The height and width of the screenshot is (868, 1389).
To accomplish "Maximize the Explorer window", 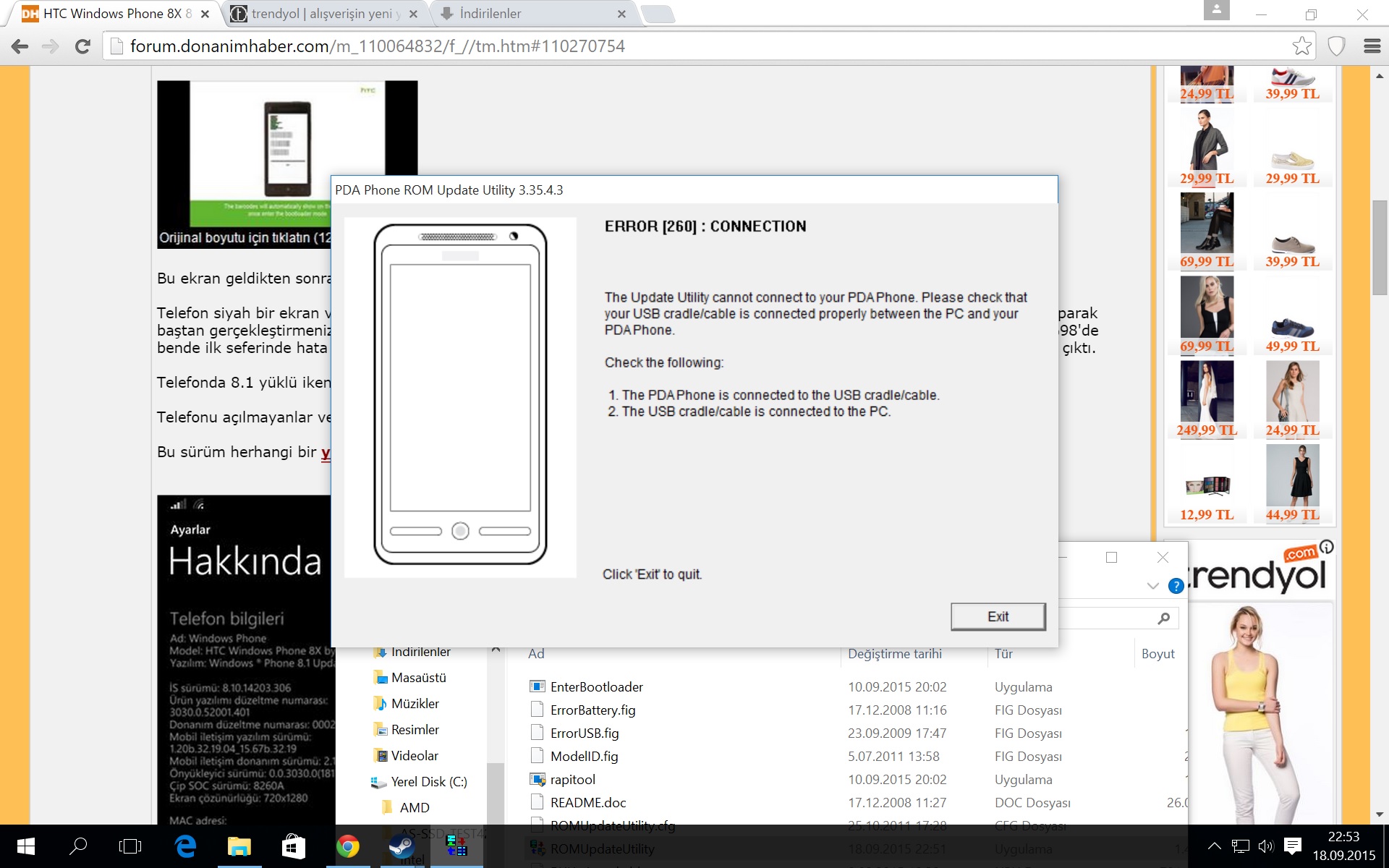I will [x=1111, y=557].
